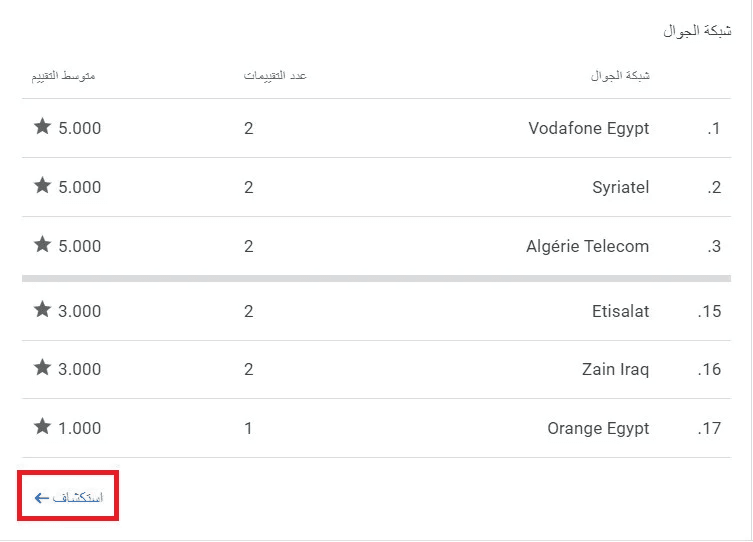Click the متوسط التقييم column header
This screenshot has height=542, width=753.
tap(59, 76)
